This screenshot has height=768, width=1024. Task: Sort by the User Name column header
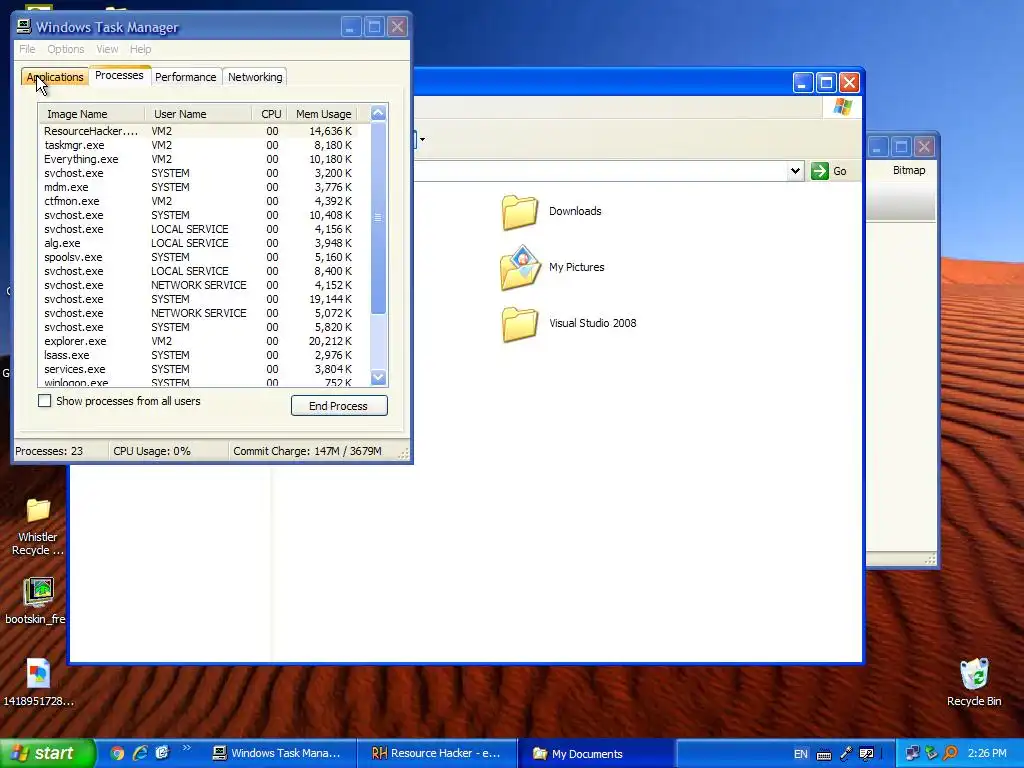(198, 114)
